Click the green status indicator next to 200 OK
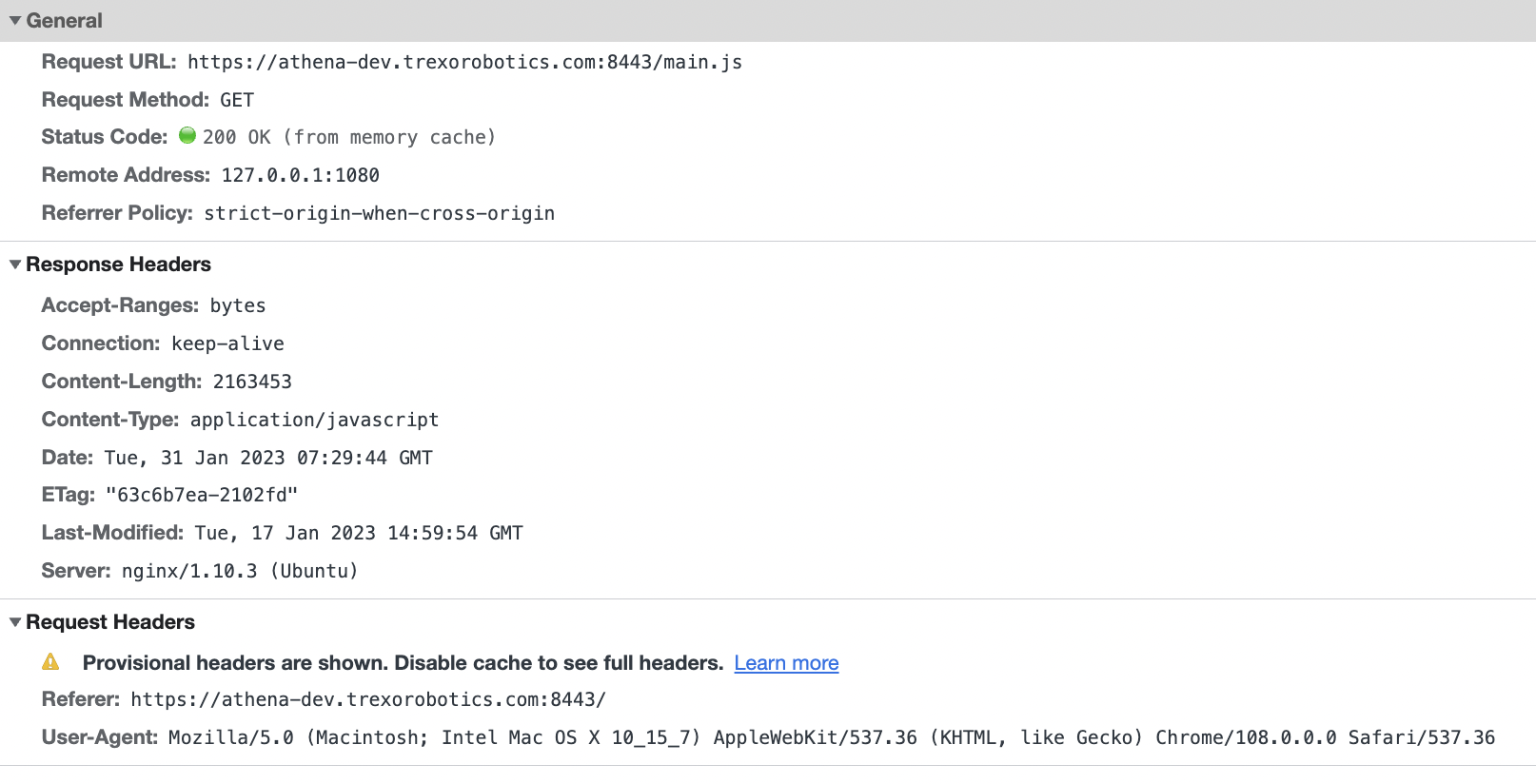 (187, 136)
